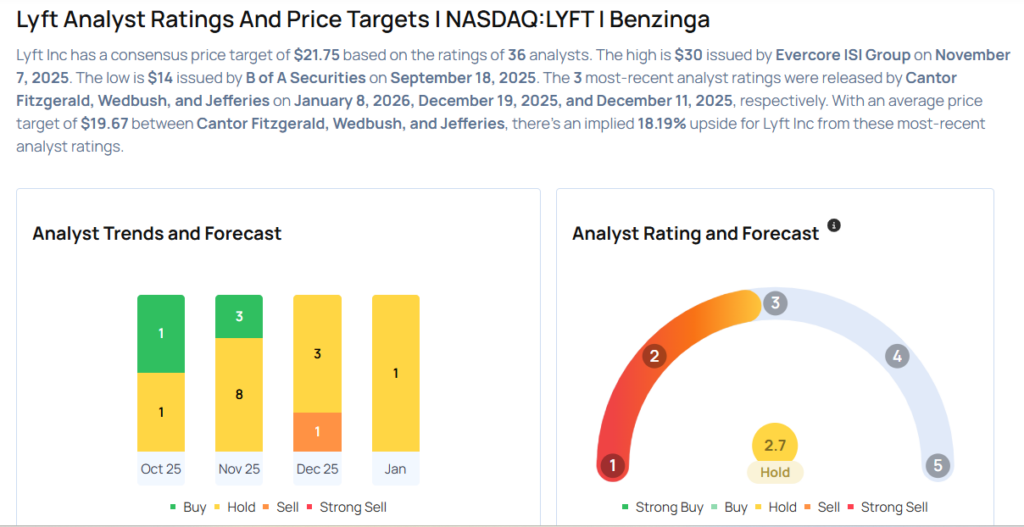Select gauge marker number 3
The height and width of the screenshot is (527, 1024).
774,304
